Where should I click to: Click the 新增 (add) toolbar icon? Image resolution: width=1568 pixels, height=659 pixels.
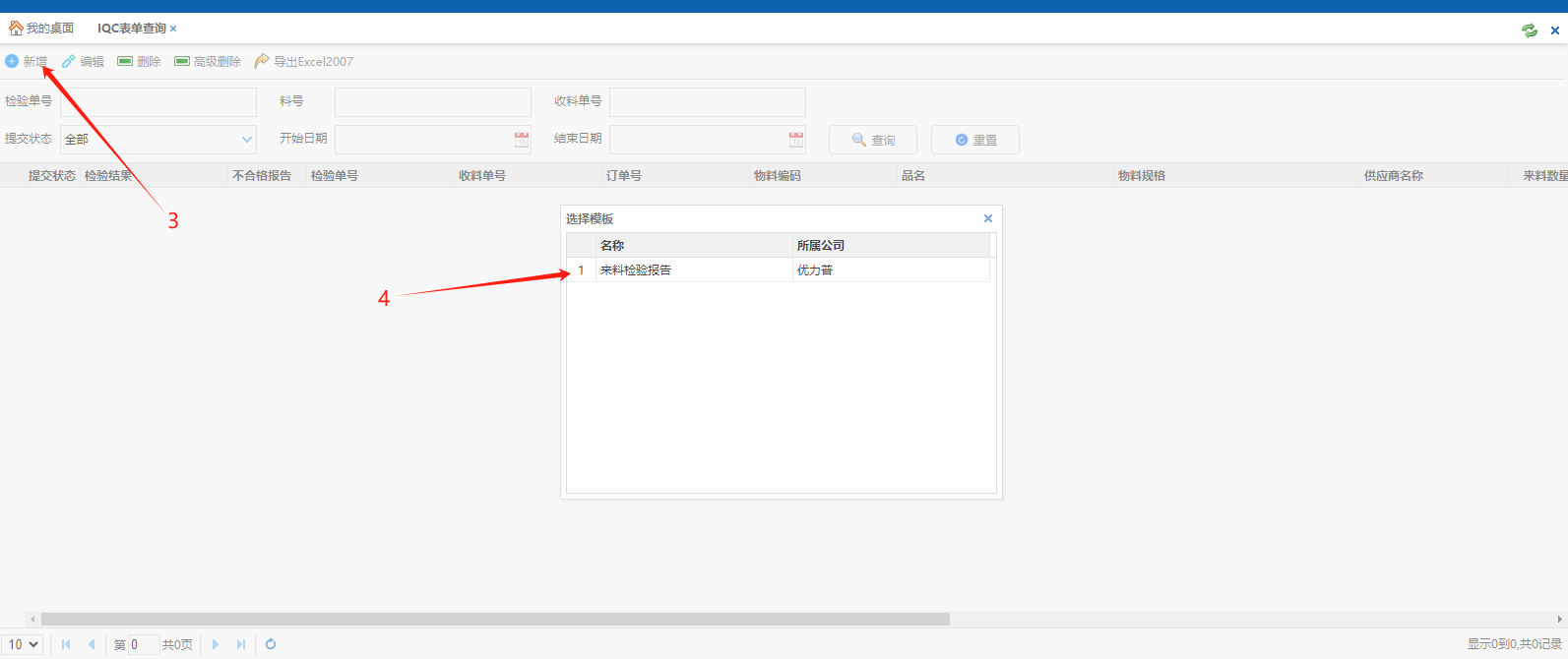pyautogui.click(x=12, y=61)
